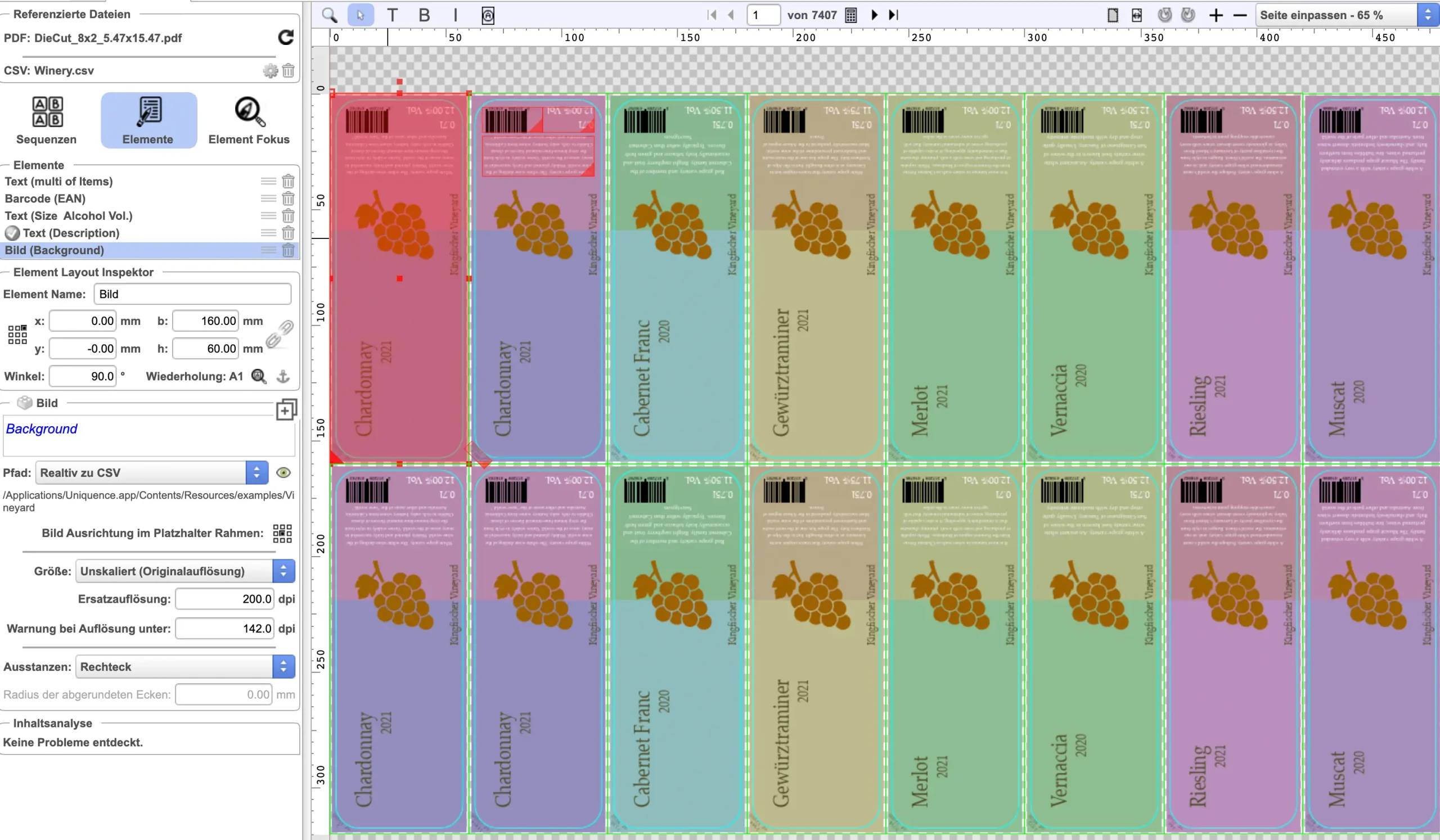Fit page width in view

click(x=1137, y=15)
